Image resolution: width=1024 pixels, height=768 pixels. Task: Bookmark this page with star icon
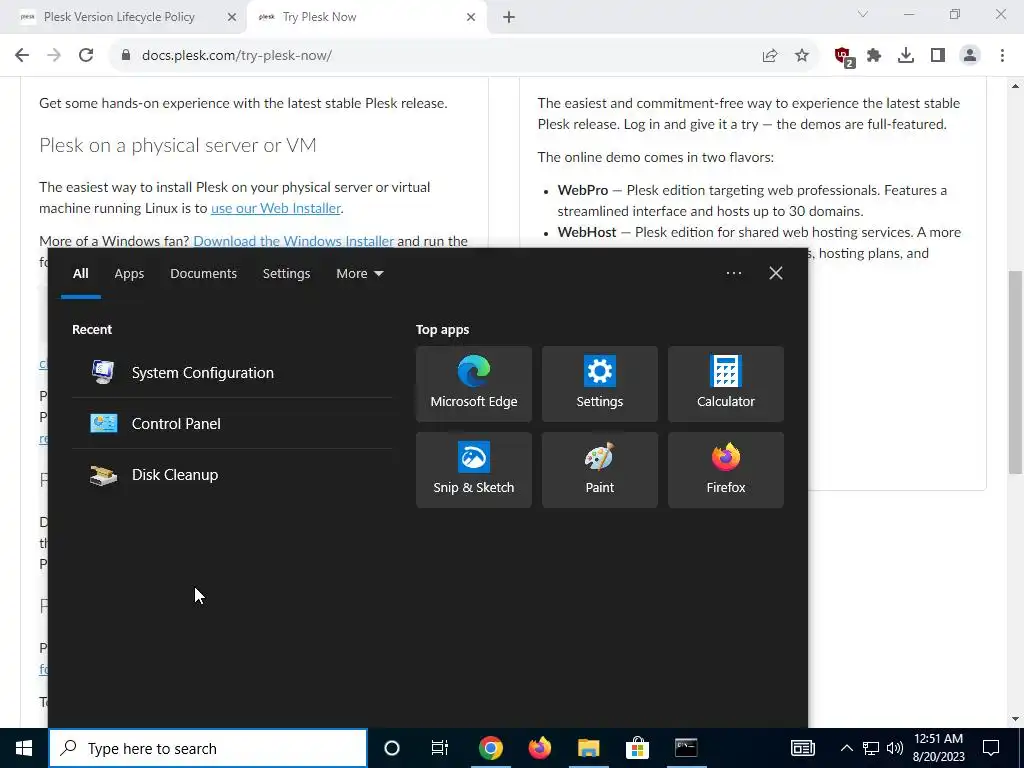pos(802,56)
